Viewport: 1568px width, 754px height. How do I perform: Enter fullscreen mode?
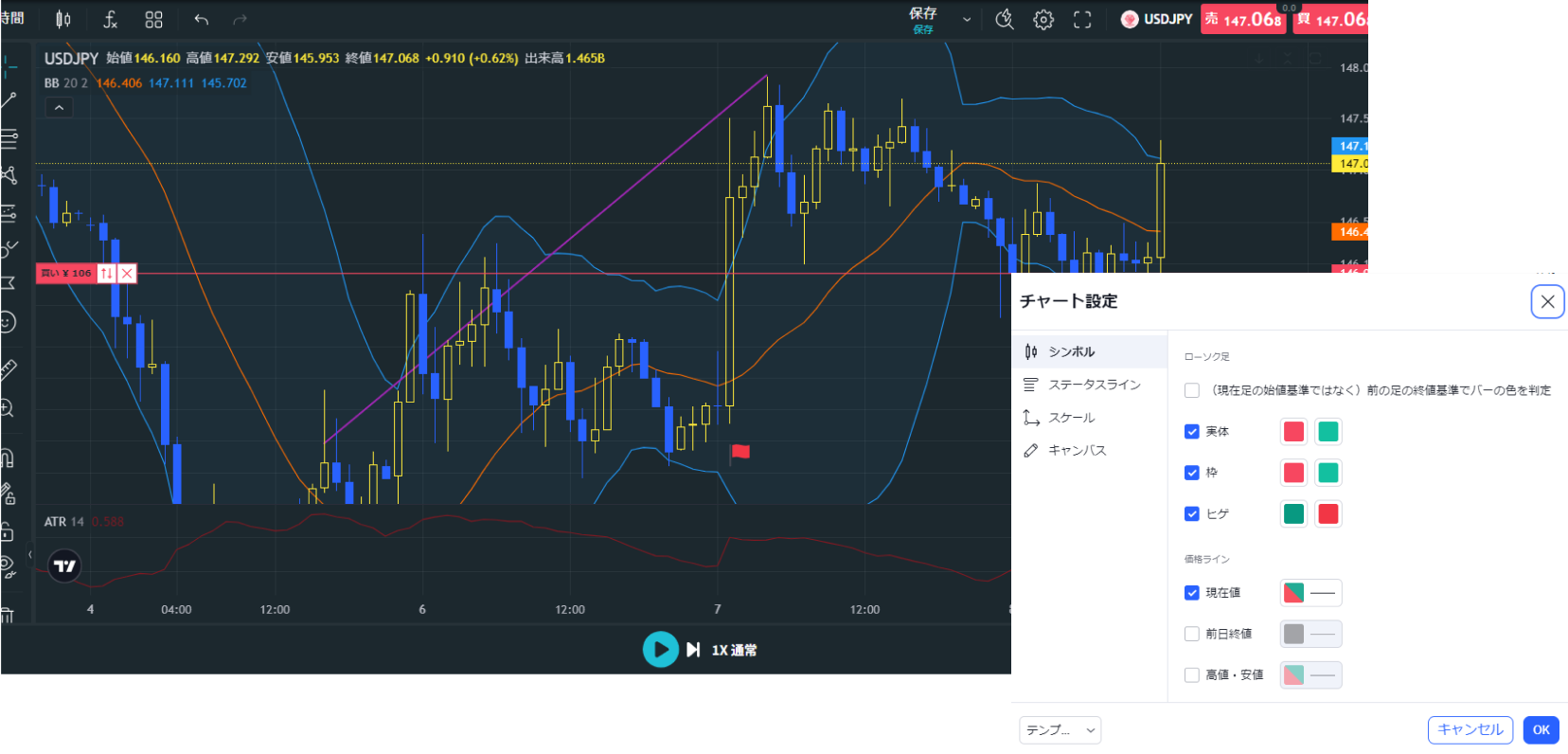point(1082,19)
